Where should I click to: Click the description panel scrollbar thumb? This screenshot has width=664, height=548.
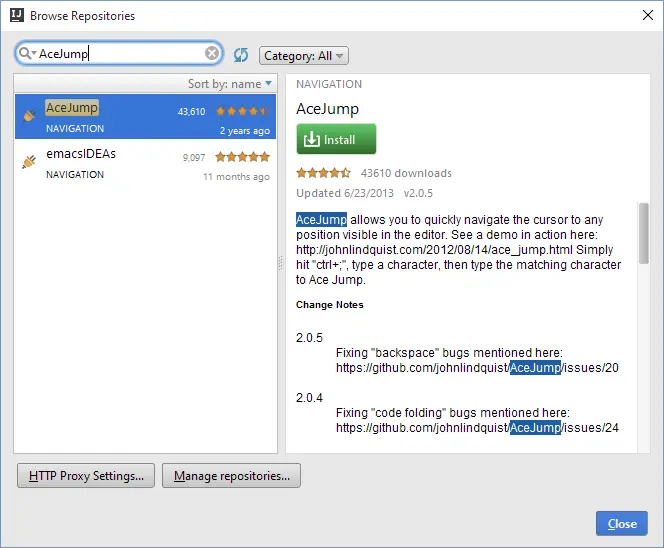coord(644,233)
